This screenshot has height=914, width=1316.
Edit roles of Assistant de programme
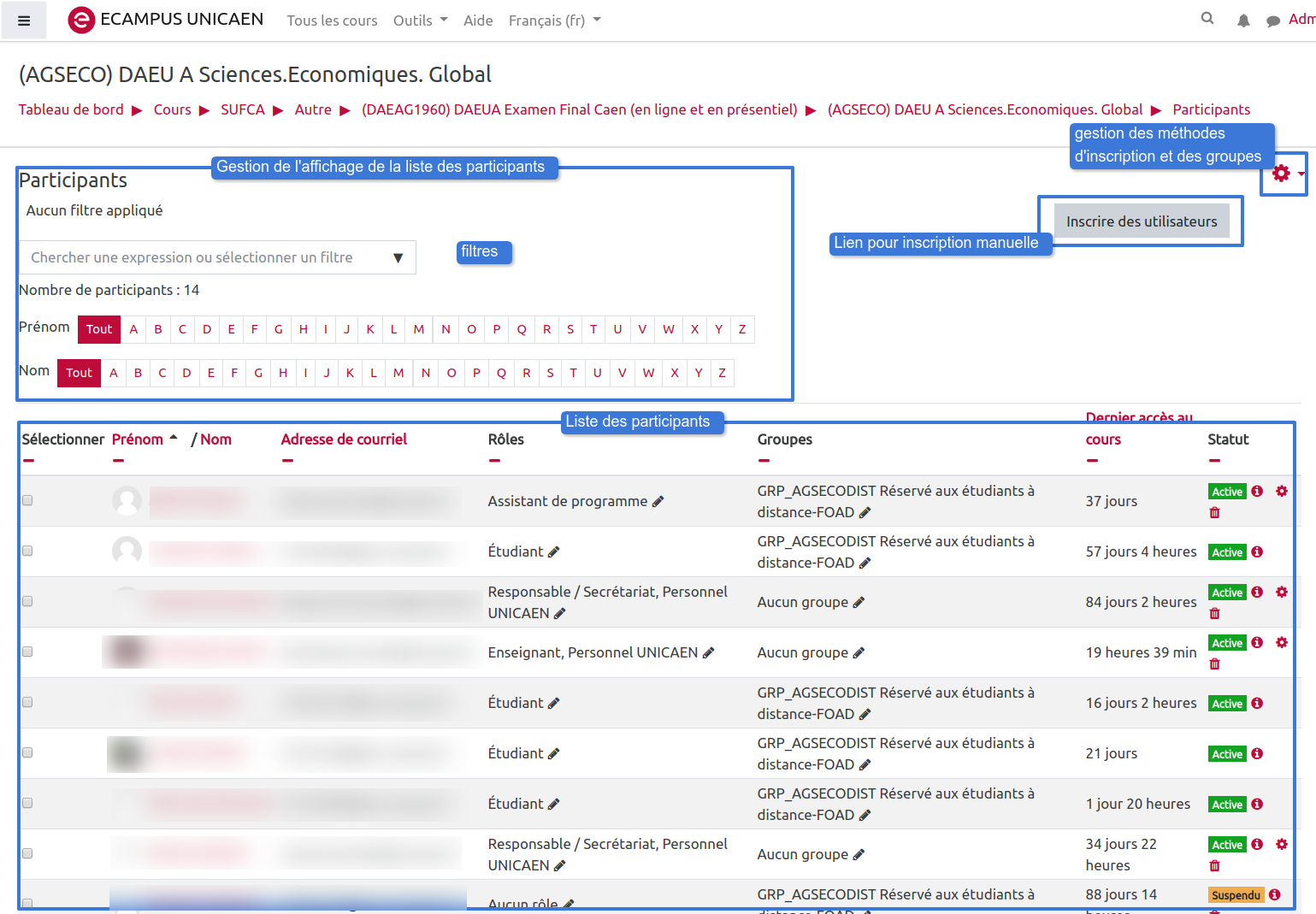(x=658, y=502)
